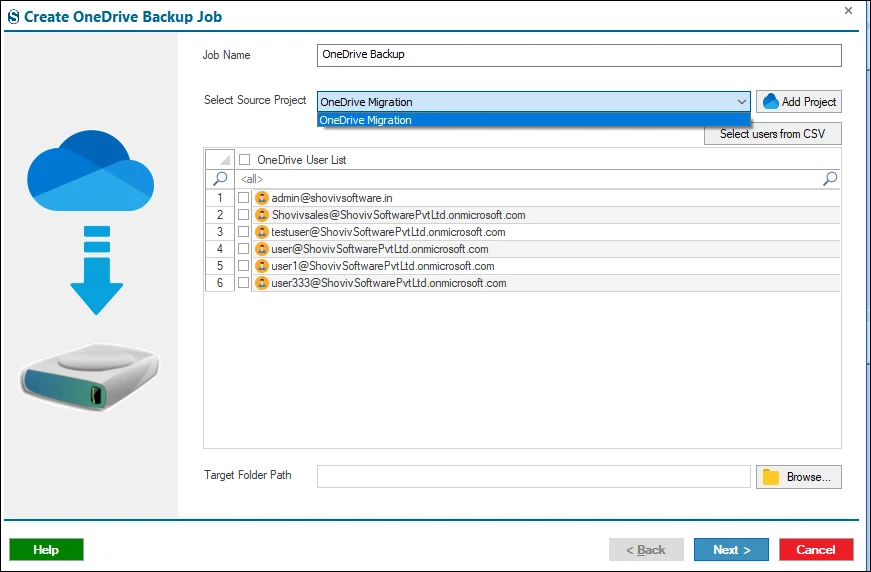Open Help via the green button
The height and width of the screenshot is (572, 871).
(x=47, y=550)
